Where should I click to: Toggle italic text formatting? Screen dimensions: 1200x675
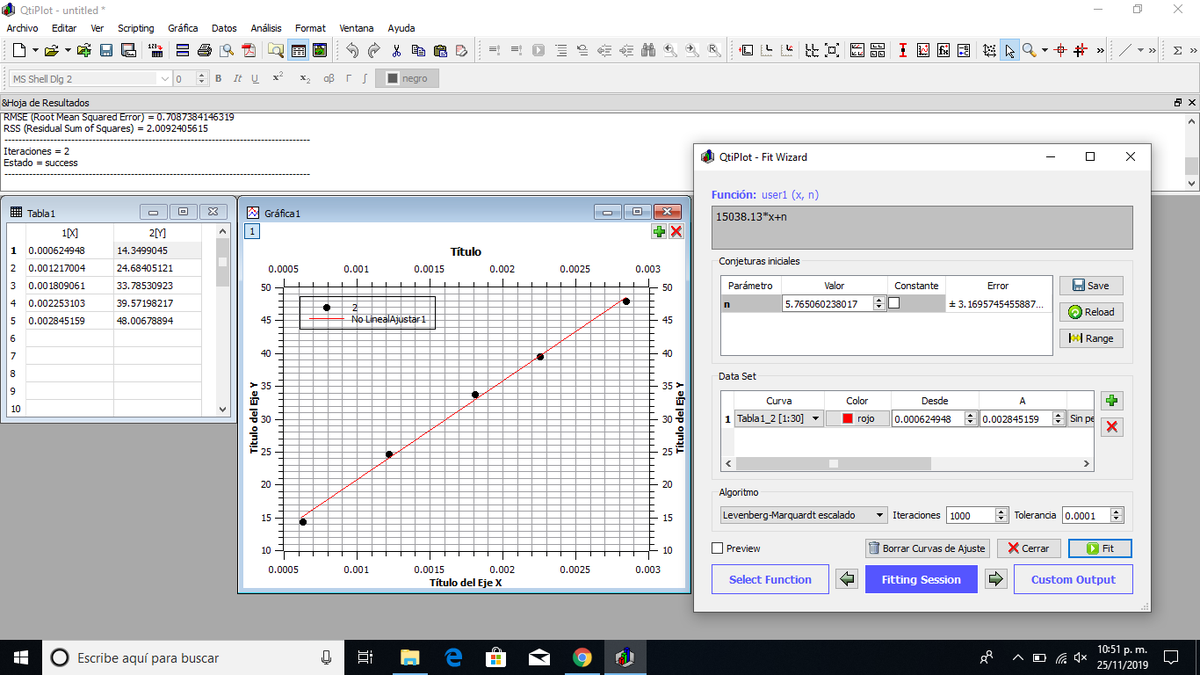coord(237,78)
